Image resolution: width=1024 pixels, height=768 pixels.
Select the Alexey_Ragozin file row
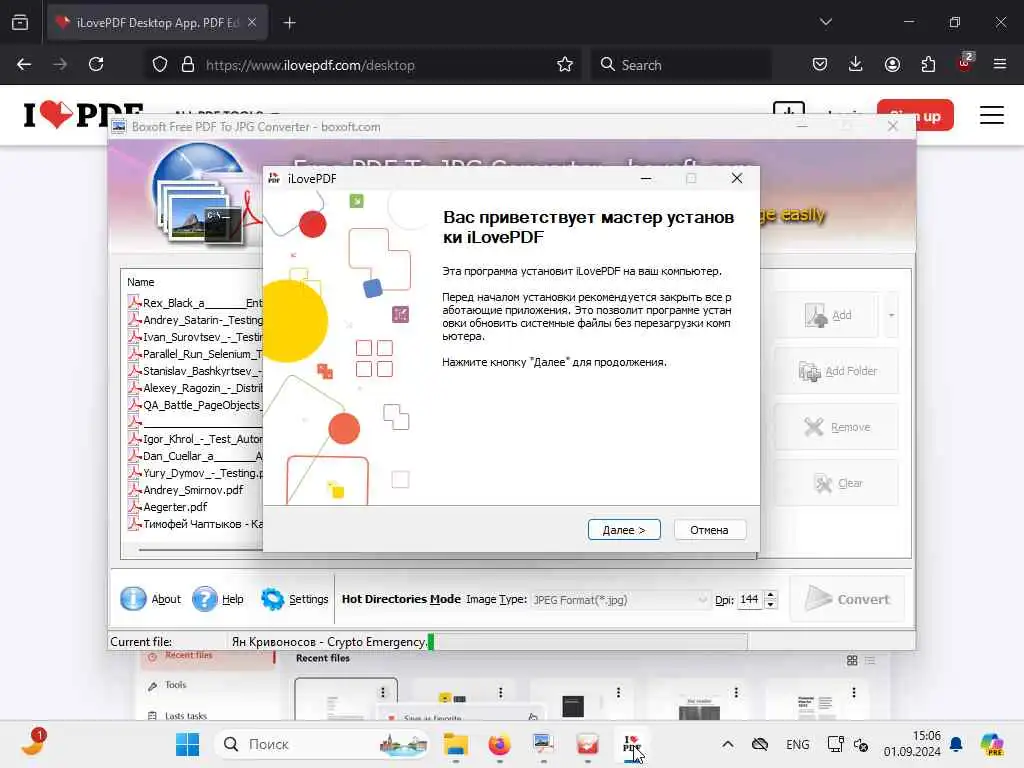pyautogui.click(x=195, y=388)
